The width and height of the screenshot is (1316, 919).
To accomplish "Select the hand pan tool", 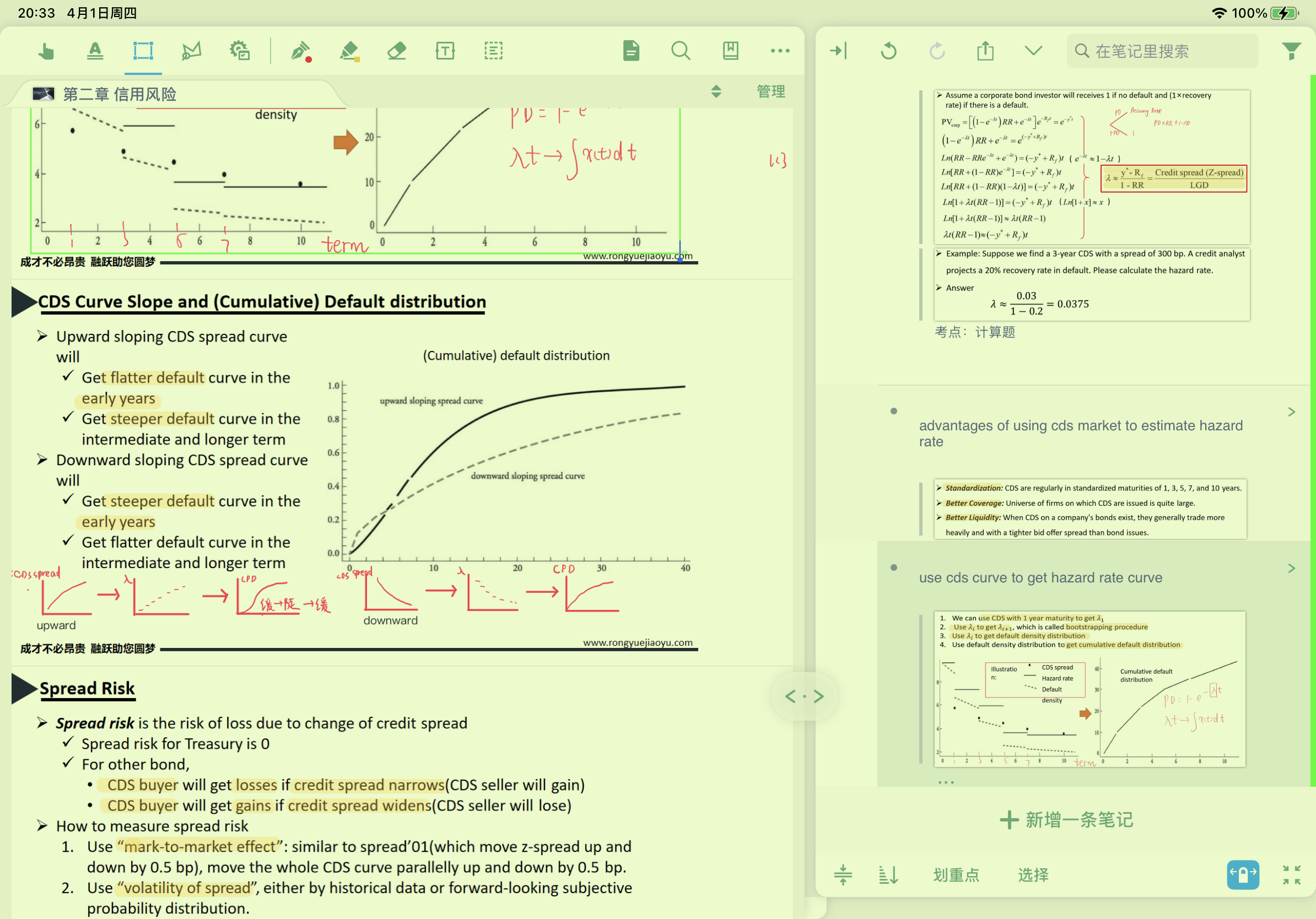I will (x=46, y=51).
